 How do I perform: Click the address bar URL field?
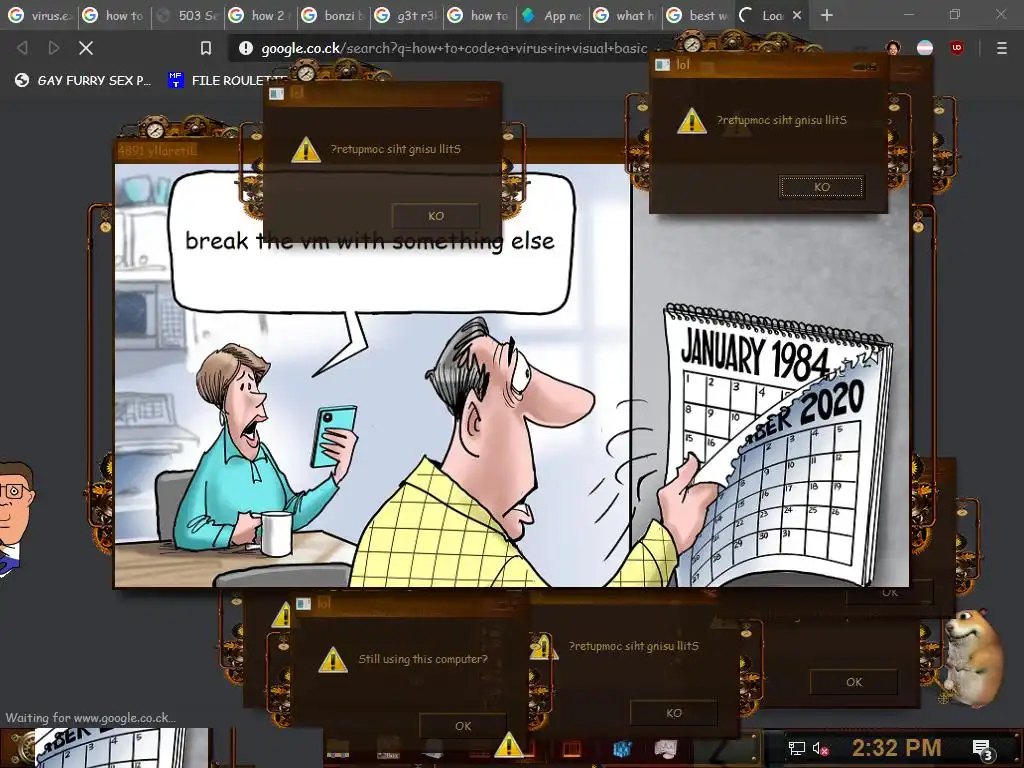click(x=451, y=48)
